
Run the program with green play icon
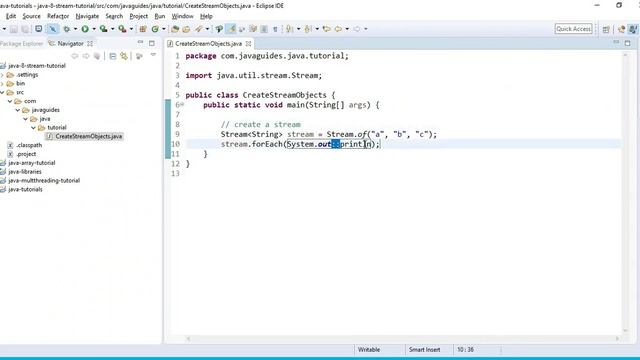coord(85,29)
